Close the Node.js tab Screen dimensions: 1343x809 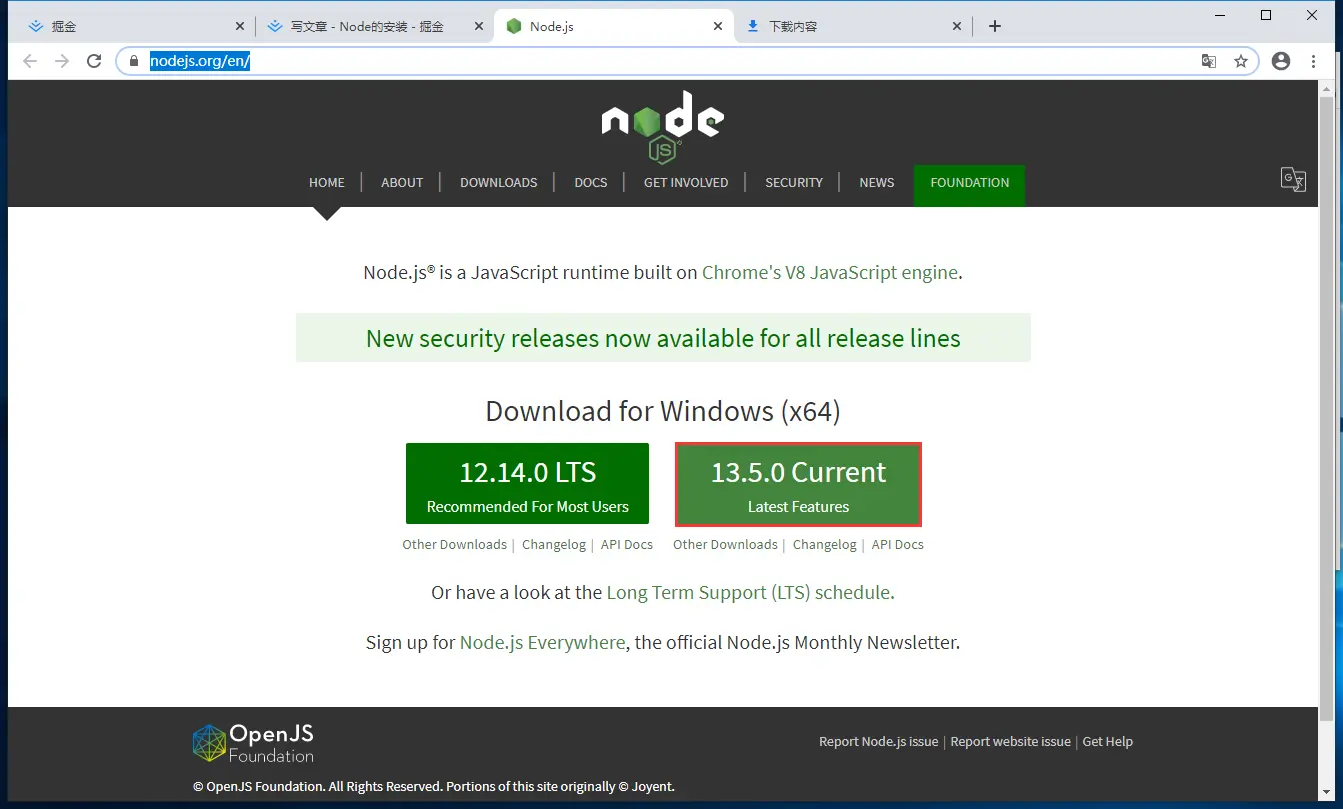pos(717,26)
